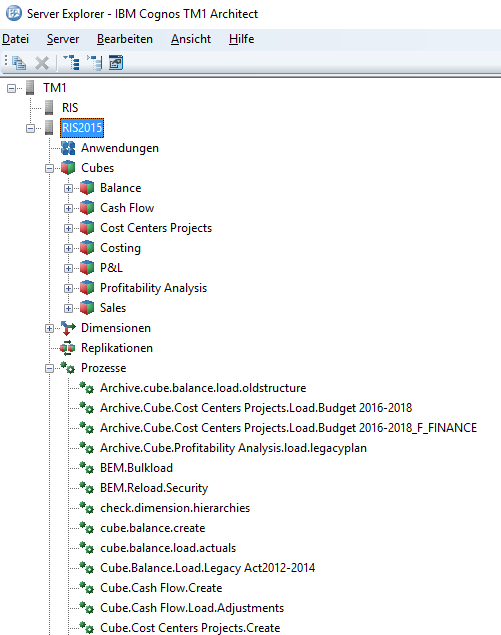
Task: Collapse the RIS2015 server node
Action: click(x=30, y=128)
